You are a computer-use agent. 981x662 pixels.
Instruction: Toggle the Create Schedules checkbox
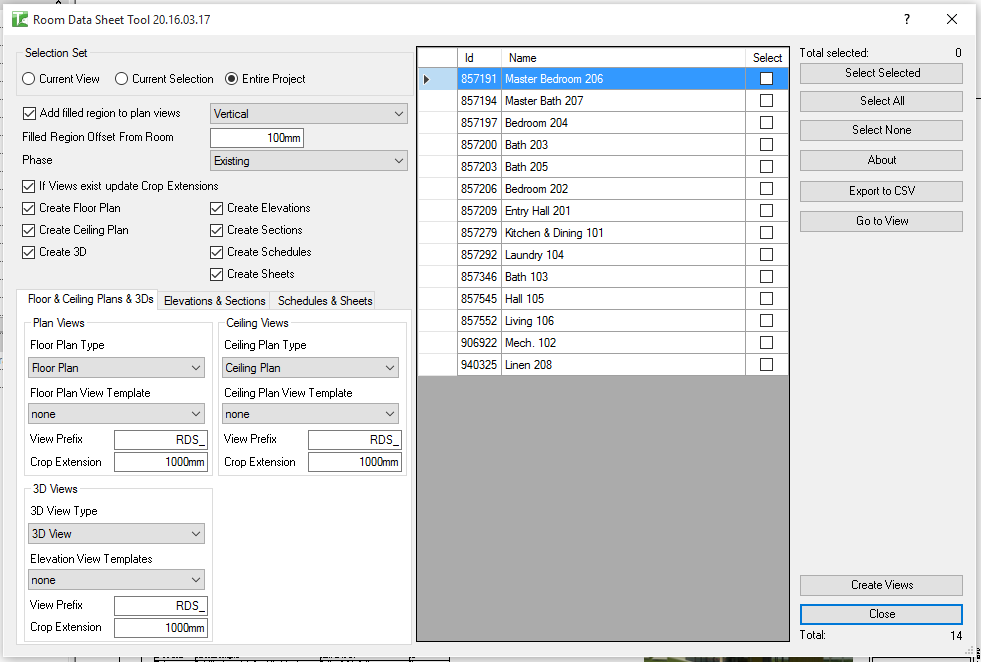coord(217,252)
